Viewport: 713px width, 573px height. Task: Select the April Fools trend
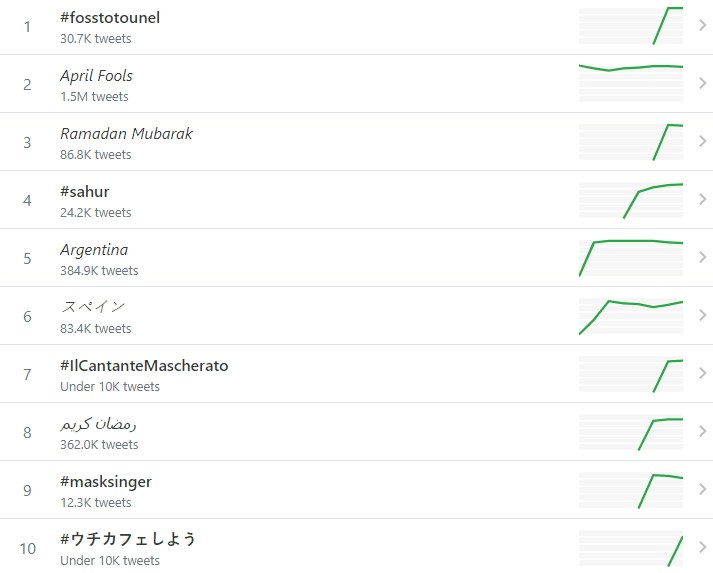96,76
